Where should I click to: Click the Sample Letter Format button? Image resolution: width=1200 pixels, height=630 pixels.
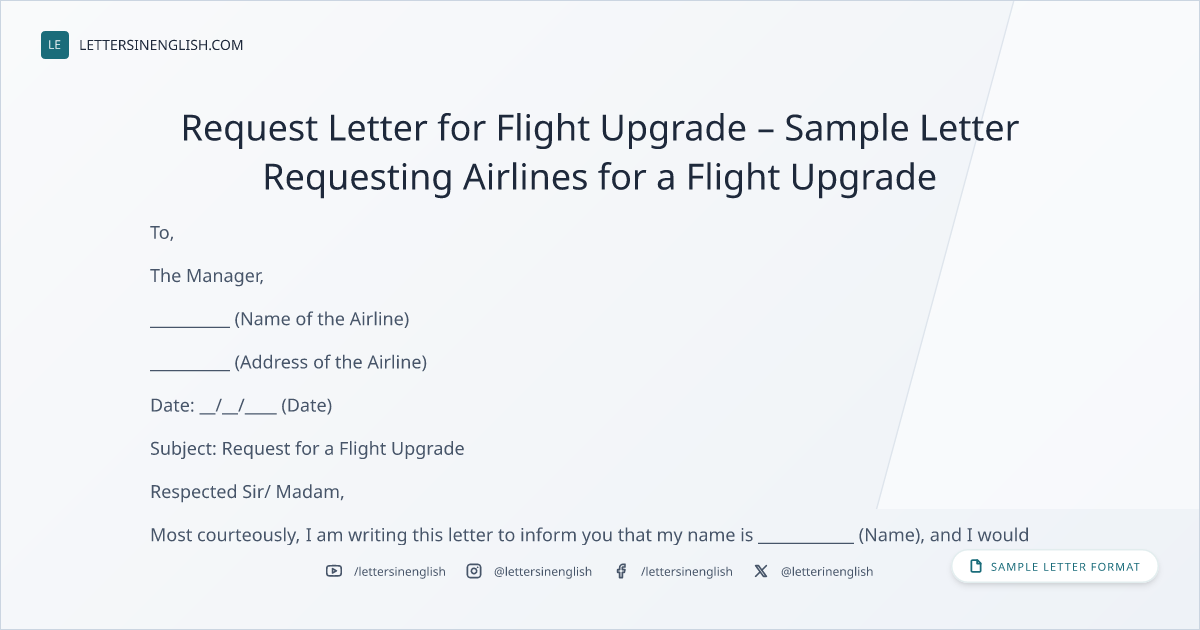click(1055, 567)
